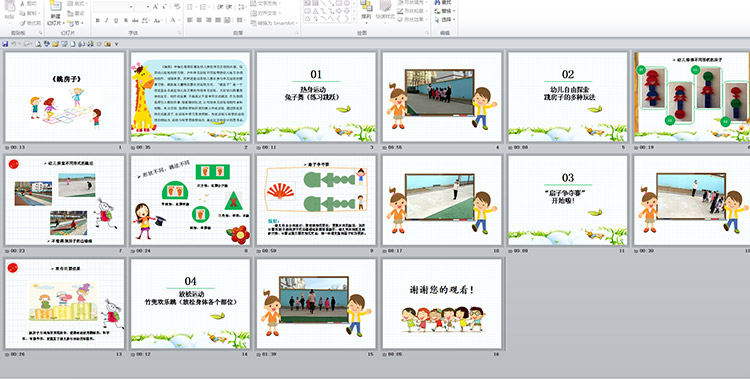Click the Columns icon in paragraph group
The height and width of the screenshot is (379, 750).
tap(241, 20)
